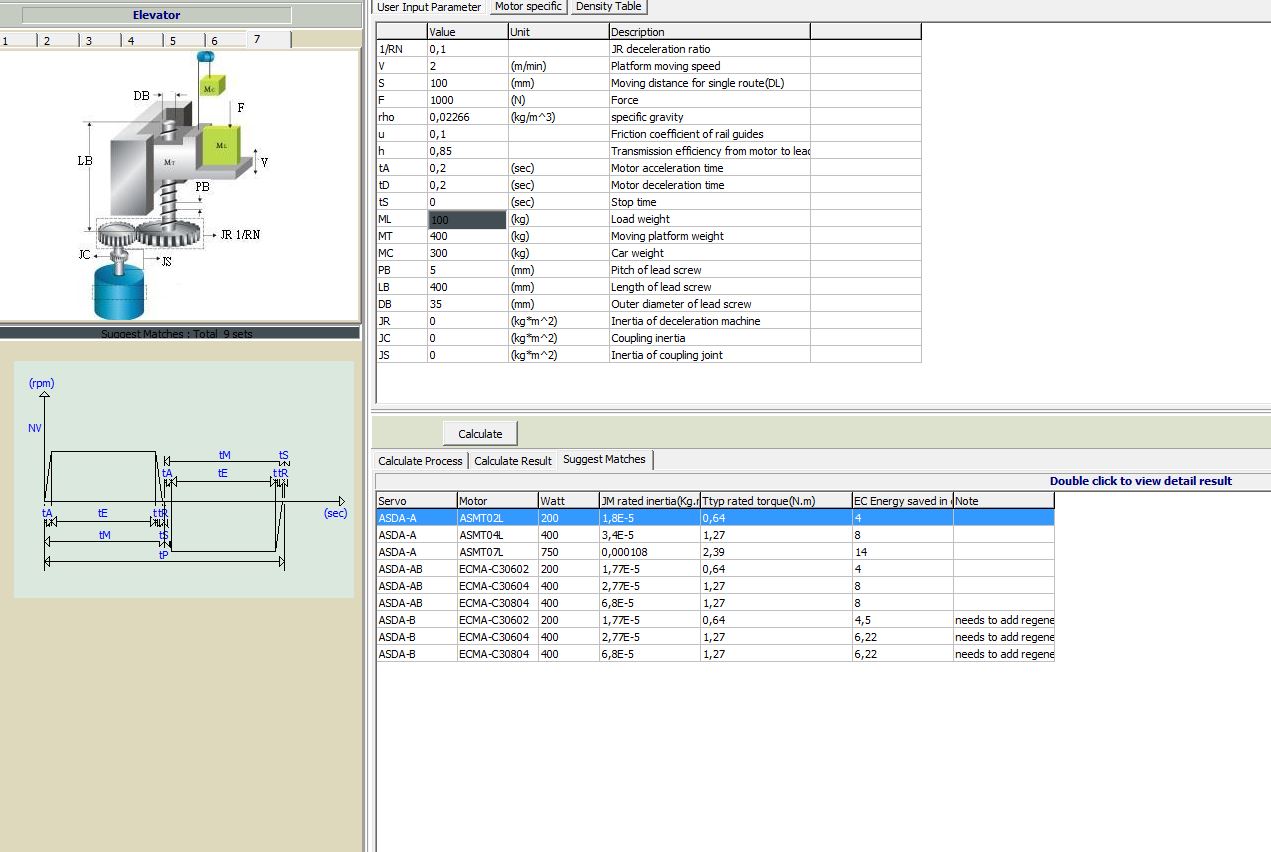The height and width of the screenshot is (852, 1271).
Task: Open the Calculate Result tab
Action: click(x=513, y=461)
